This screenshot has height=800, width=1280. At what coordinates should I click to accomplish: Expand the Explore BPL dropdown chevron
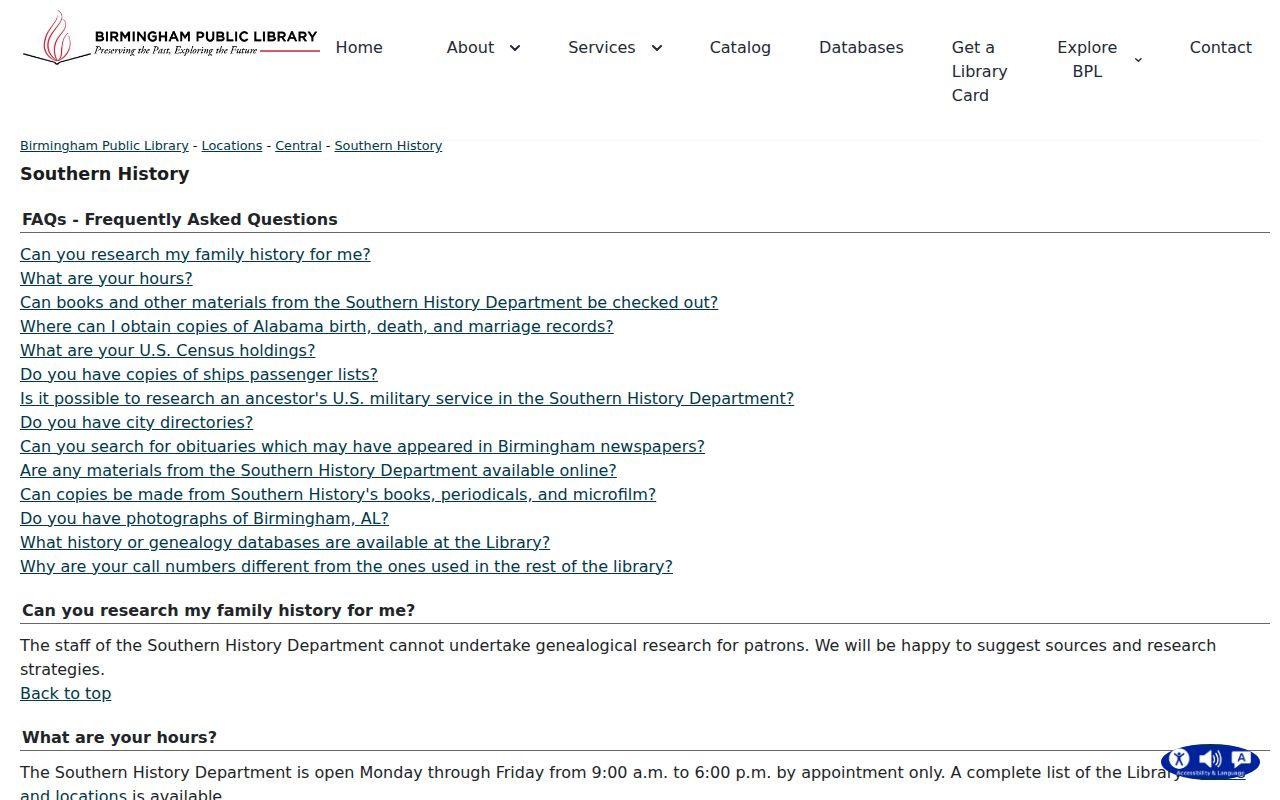click(1138, 60)
